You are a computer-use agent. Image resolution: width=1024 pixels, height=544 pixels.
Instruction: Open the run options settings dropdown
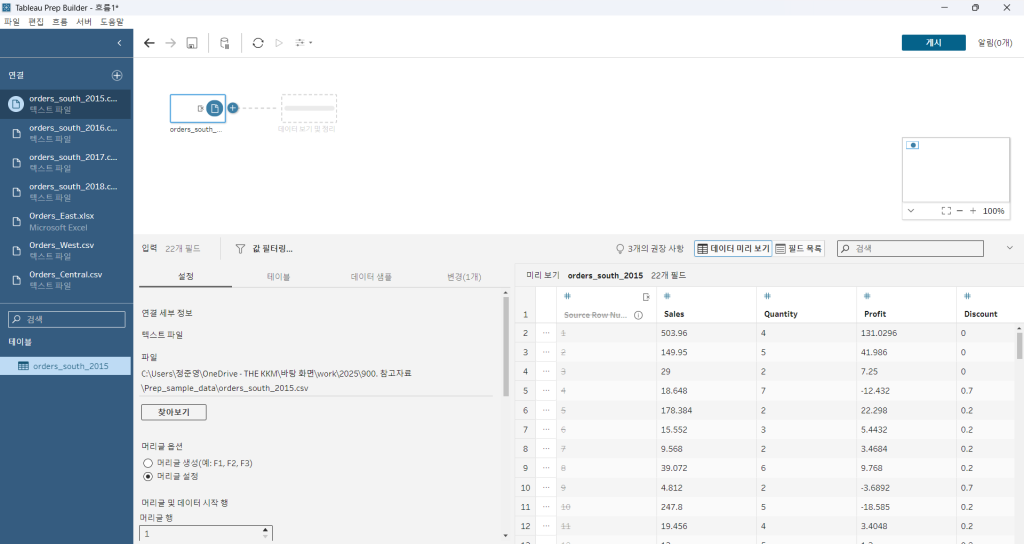[x=304, y=43]
